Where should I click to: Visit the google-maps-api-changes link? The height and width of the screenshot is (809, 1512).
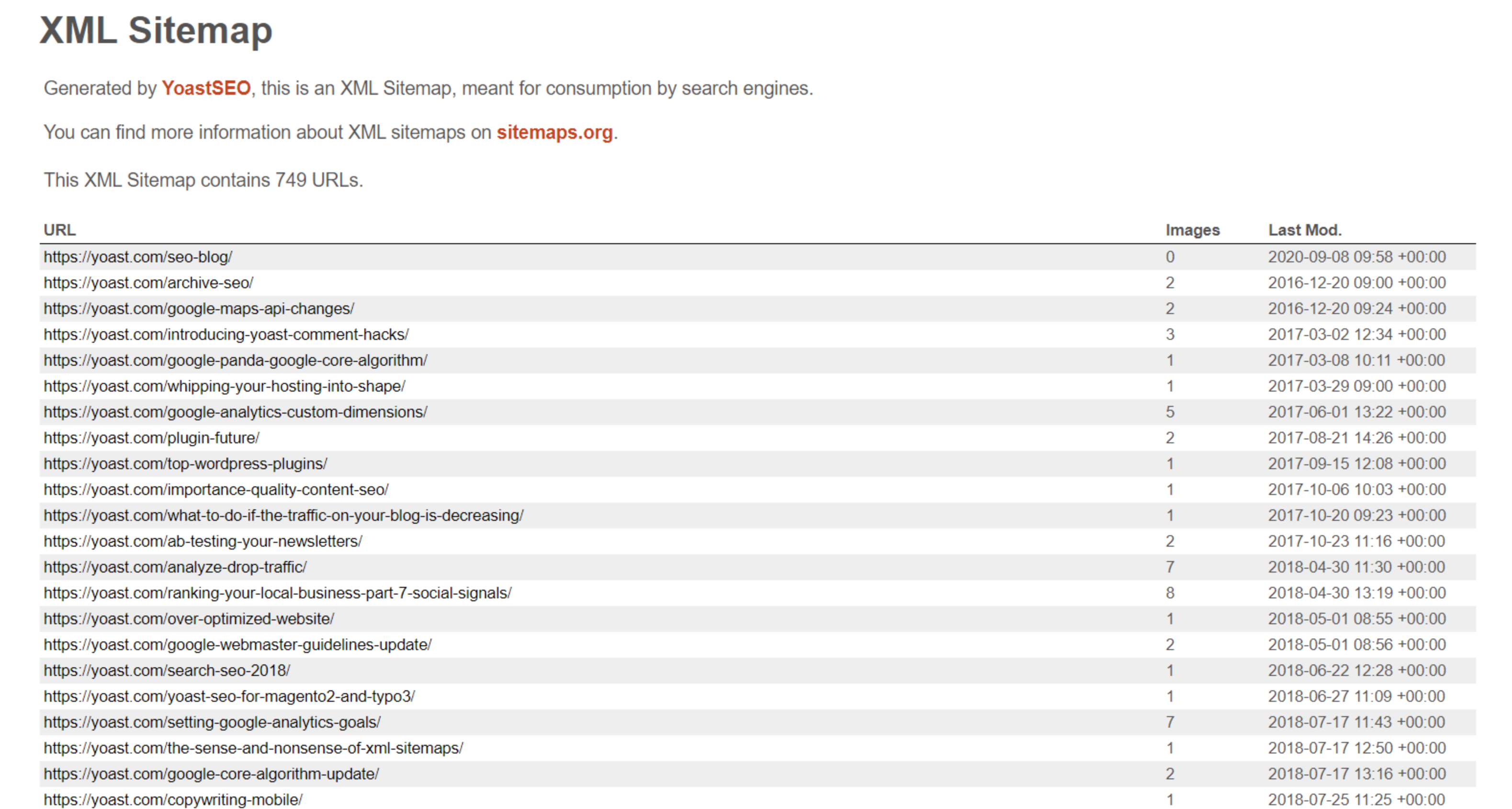tap(199, 309)
